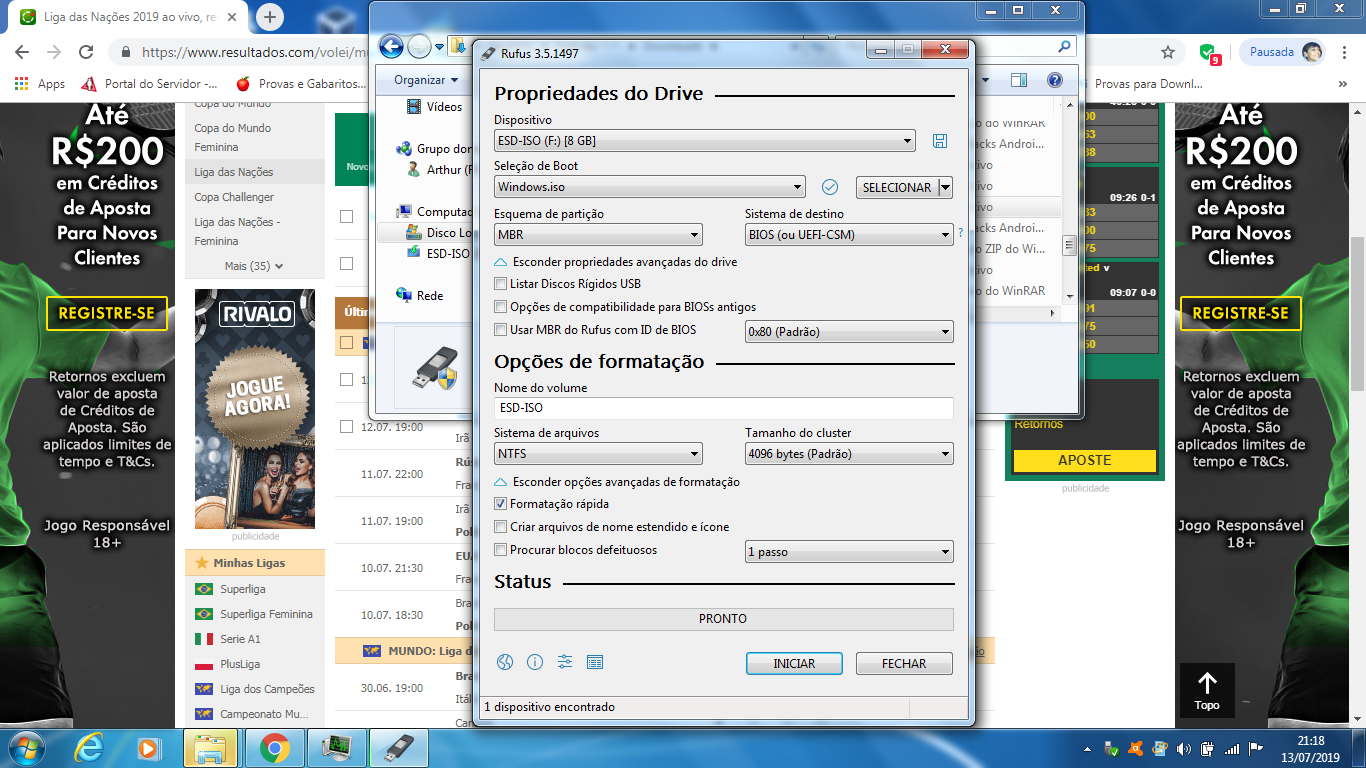Show the Rufus log icon
The image size is (1366, 768).
click(x=595, y=662)
